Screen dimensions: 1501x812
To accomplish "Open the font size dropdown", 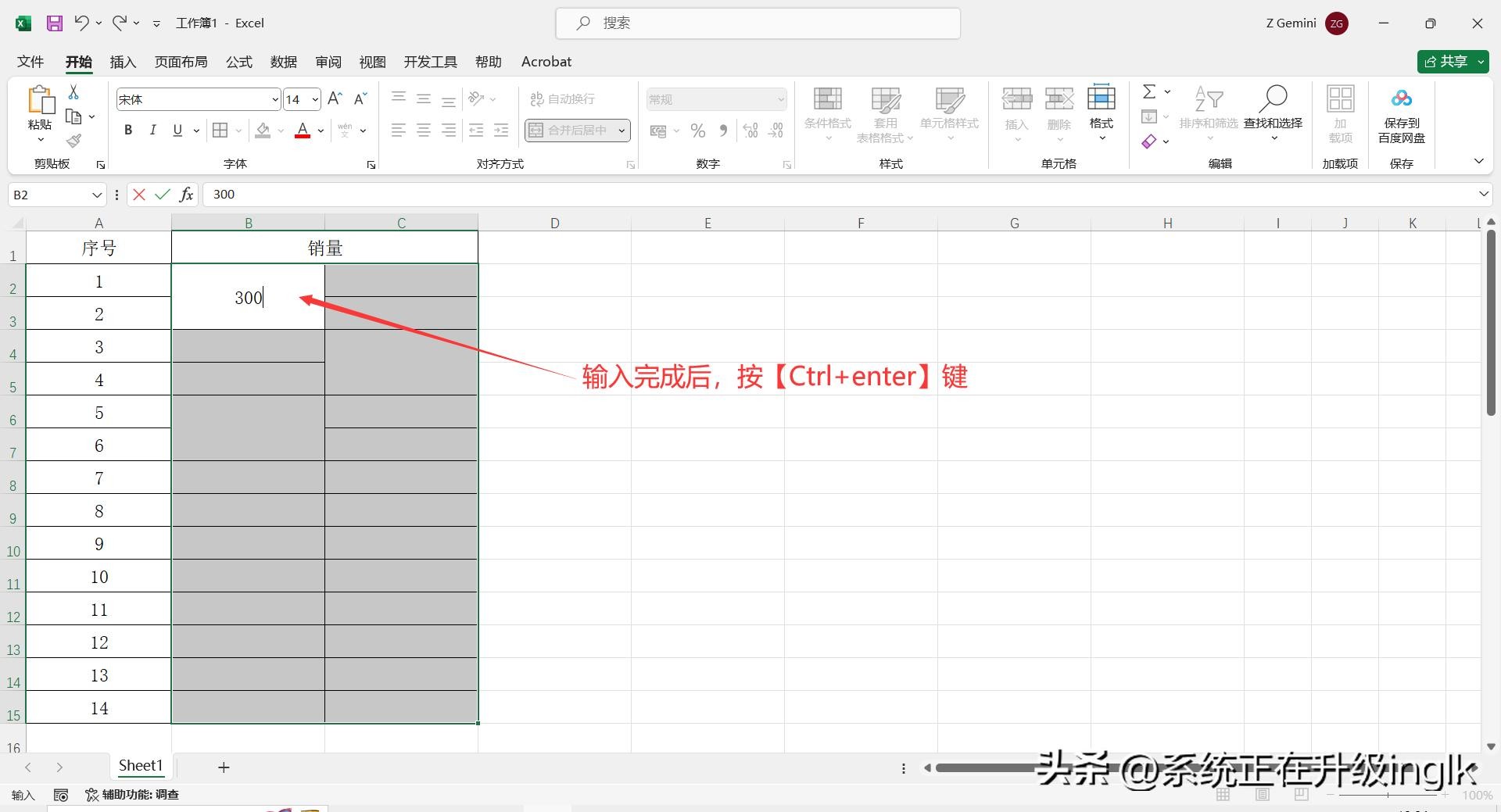I will pos(315,100).
